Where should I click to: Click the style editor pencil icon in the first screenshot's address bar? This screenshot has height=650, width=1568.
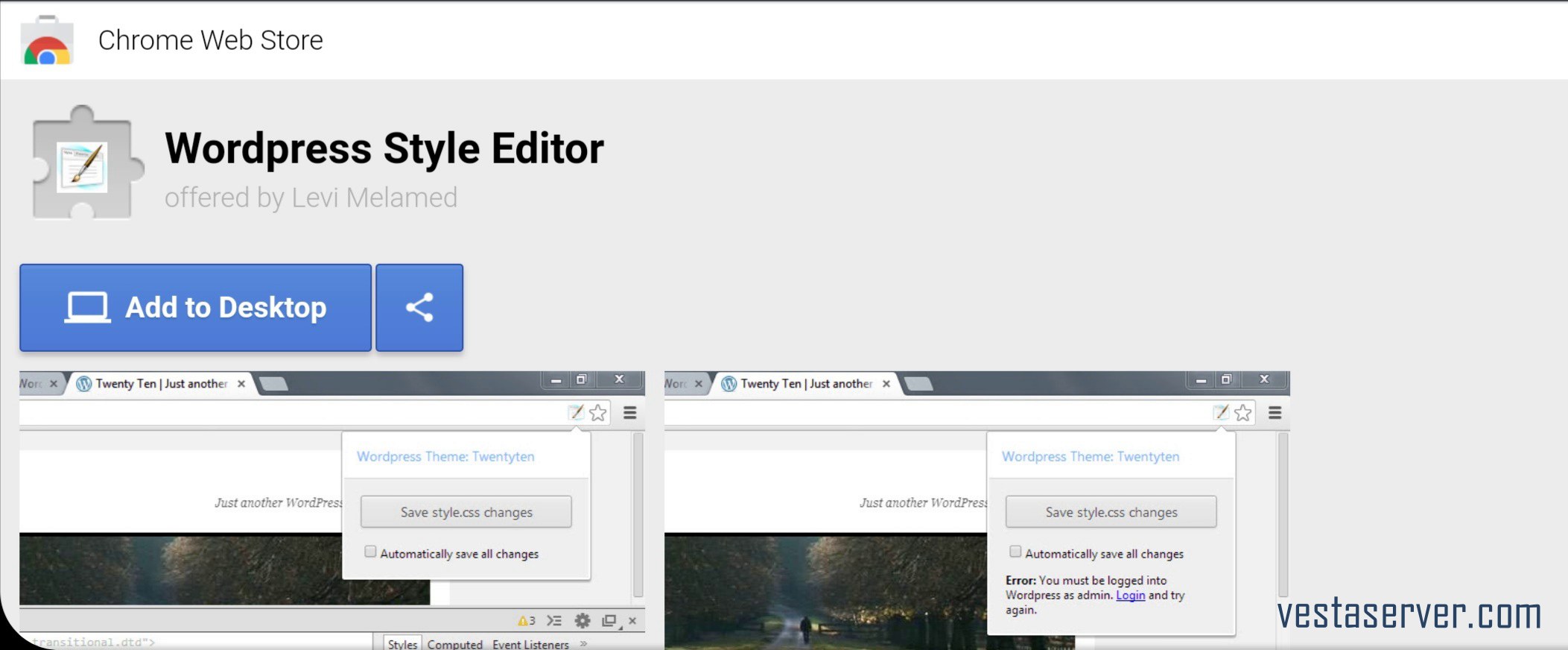pyautogui.click(x=576, y=412)
